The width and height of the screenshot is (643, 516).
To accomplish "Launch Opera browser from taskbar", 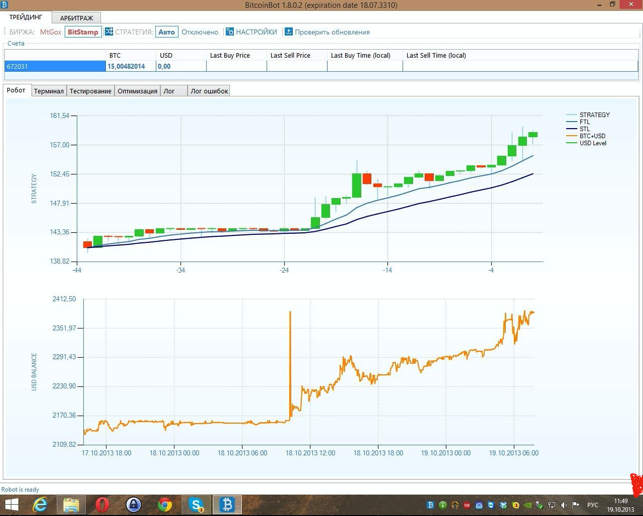I will pos(102,505).
